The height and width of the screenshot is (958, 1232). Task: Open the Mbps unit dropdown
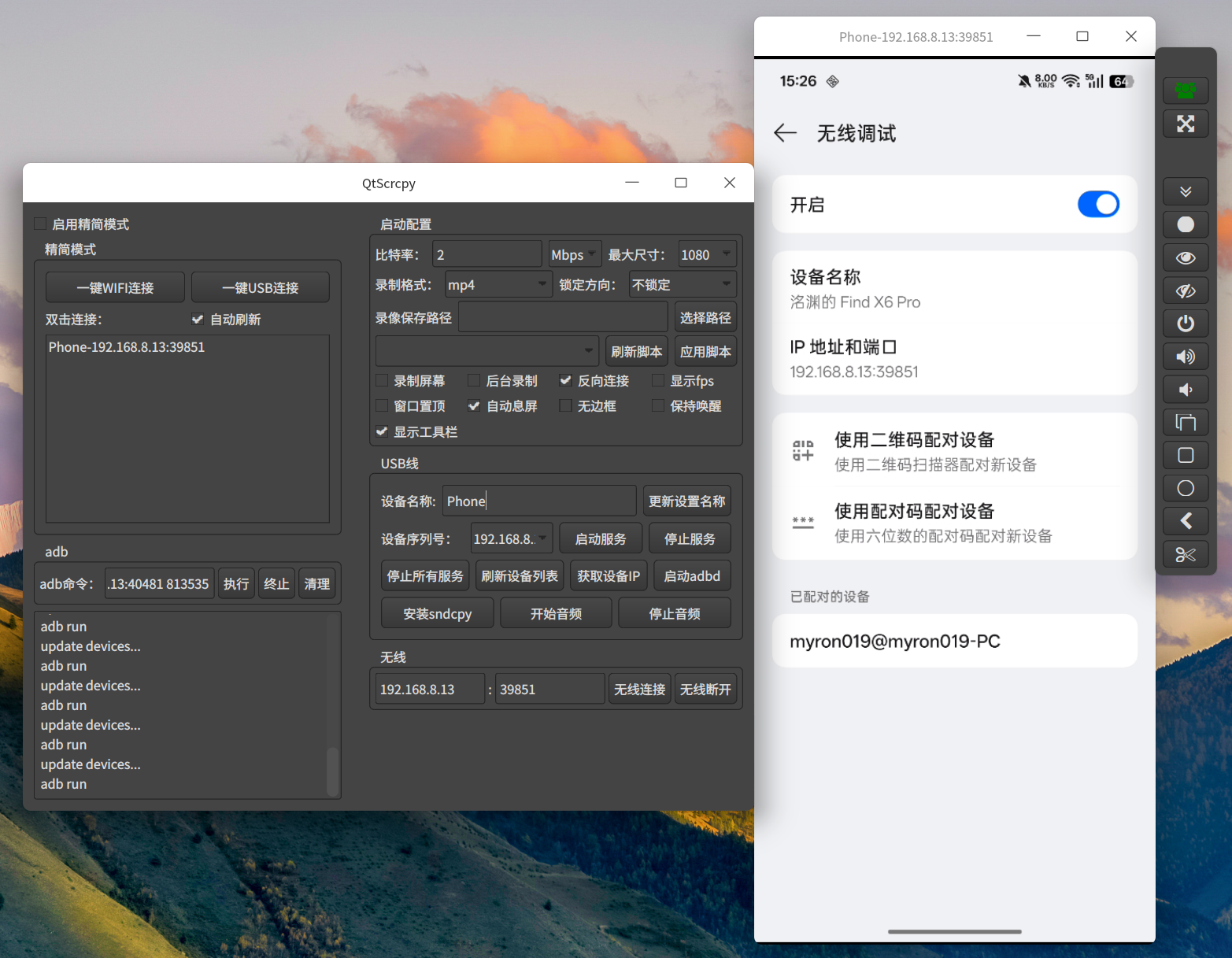click(x=575, y=254)
